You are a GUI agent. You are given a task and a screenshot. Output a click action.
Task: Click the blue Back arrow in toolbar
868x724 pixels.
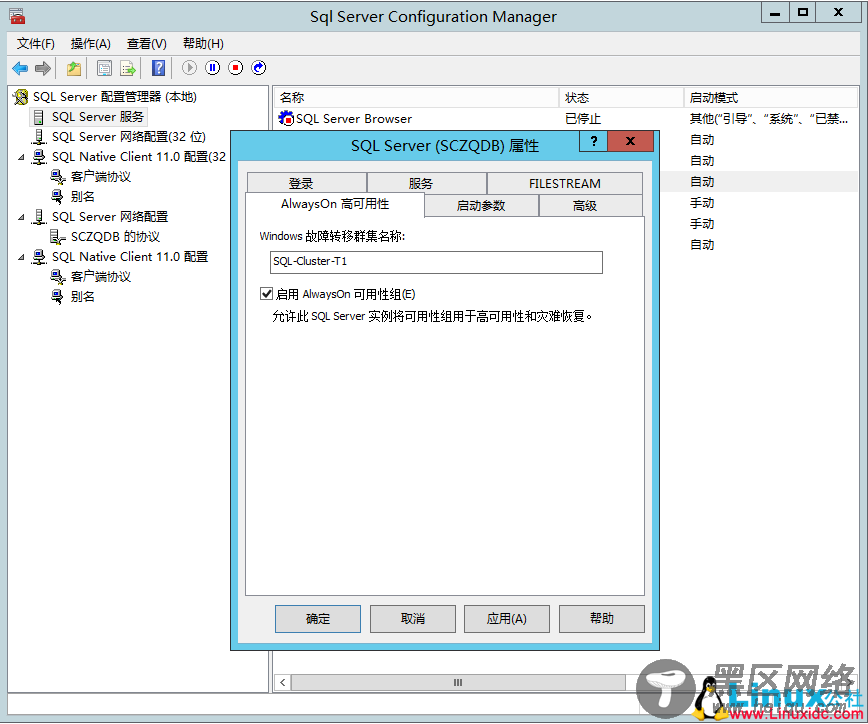[x=20, y=68]
